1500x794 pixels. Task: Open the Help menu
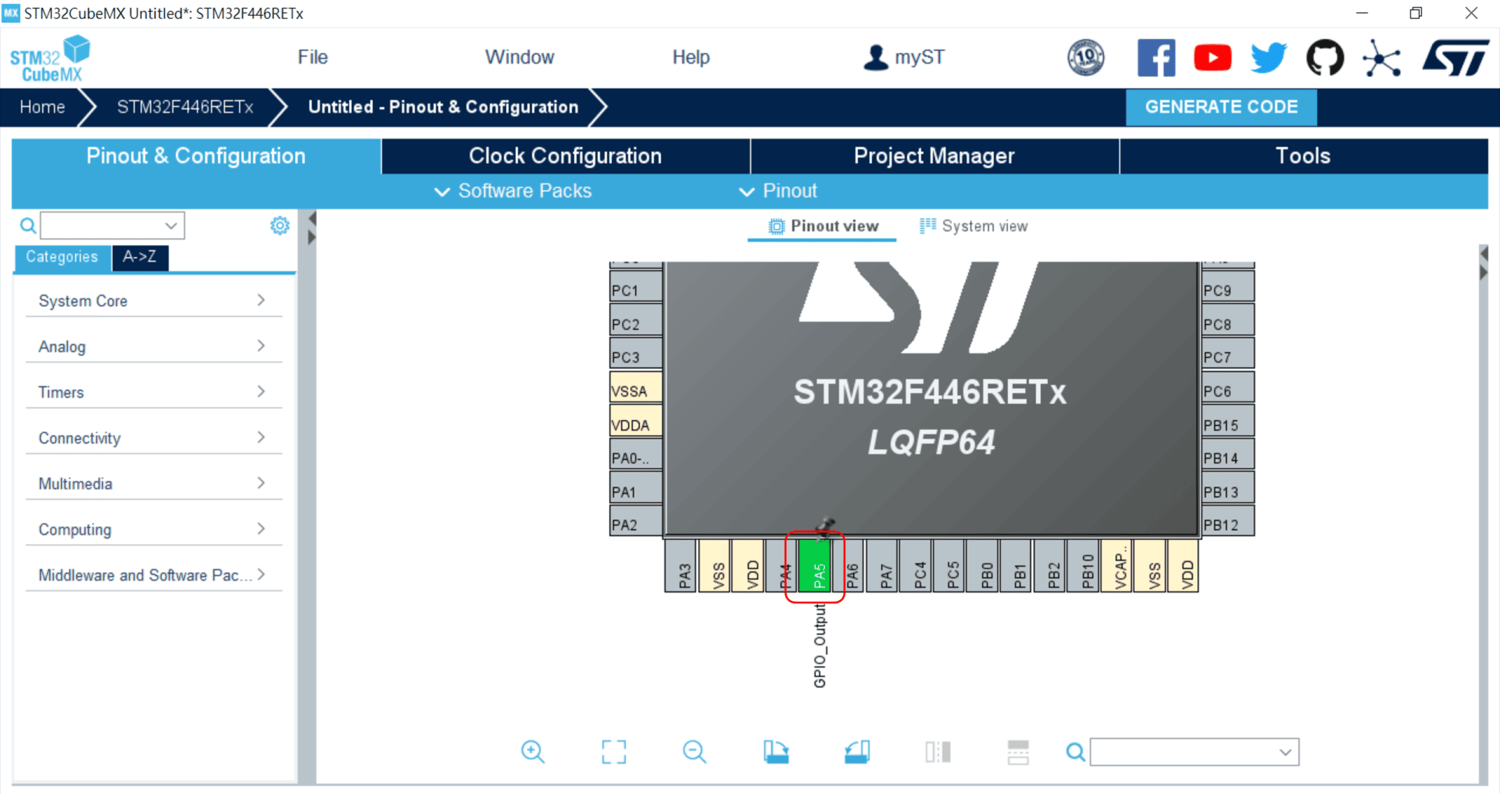click(x=691, y=57)
